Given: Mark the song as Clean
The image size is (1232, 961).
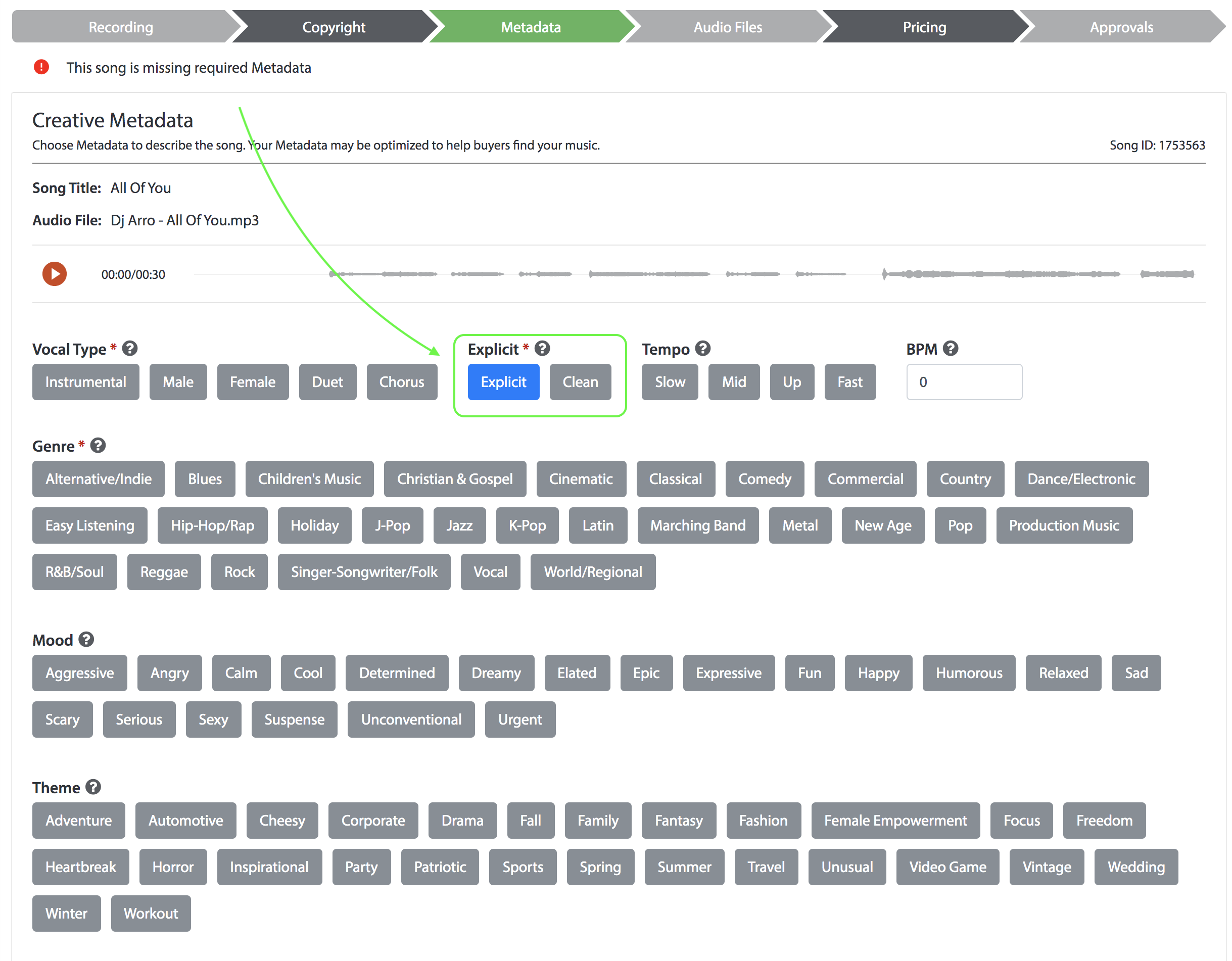Looking at the screenshot, I should [x=581, y=382].
